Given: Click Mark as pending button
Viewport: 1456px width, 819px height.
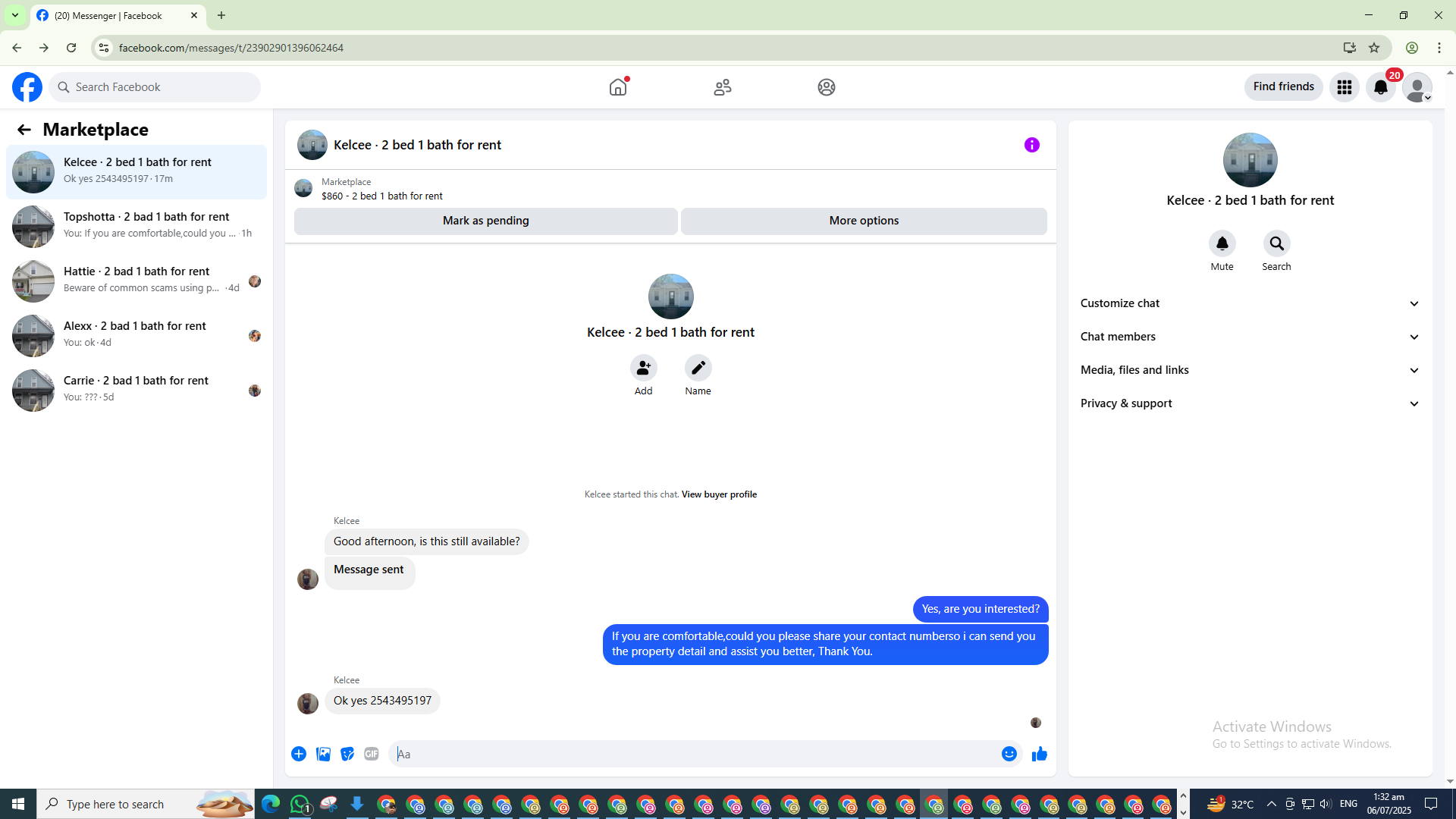Looking at the screenshot, I should 485,221.
